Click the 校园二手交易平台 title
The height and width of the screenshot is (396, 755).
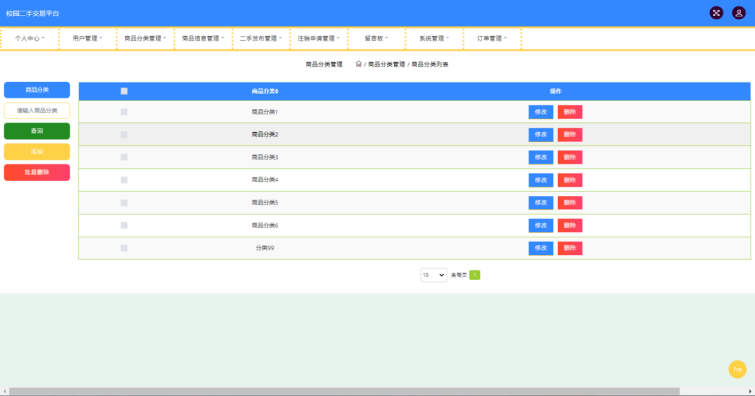tap(32, 13)
